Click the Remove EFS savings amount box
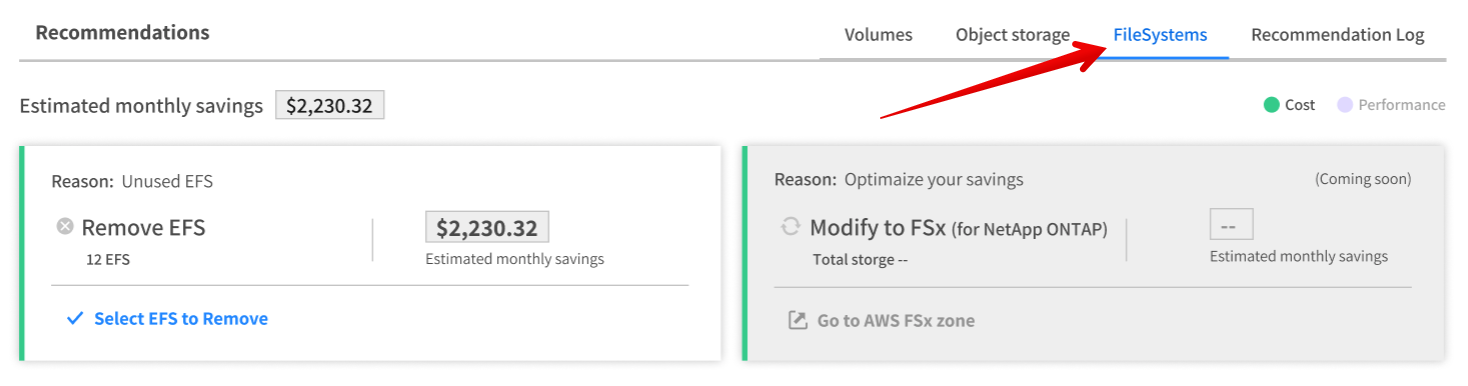The width and height of the screenshot is (1468, 386). [x=487, y=227]
